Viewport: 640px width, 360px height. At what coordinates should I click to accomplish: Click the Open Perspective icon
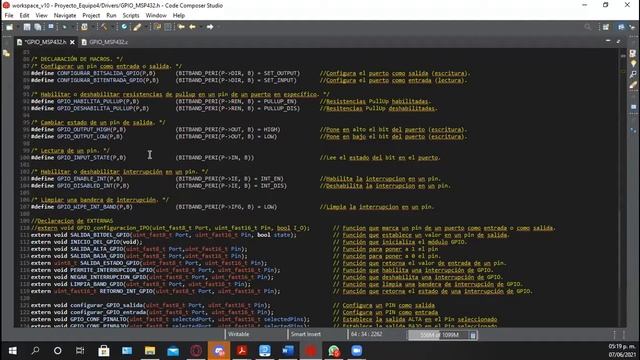pos(606,27)
